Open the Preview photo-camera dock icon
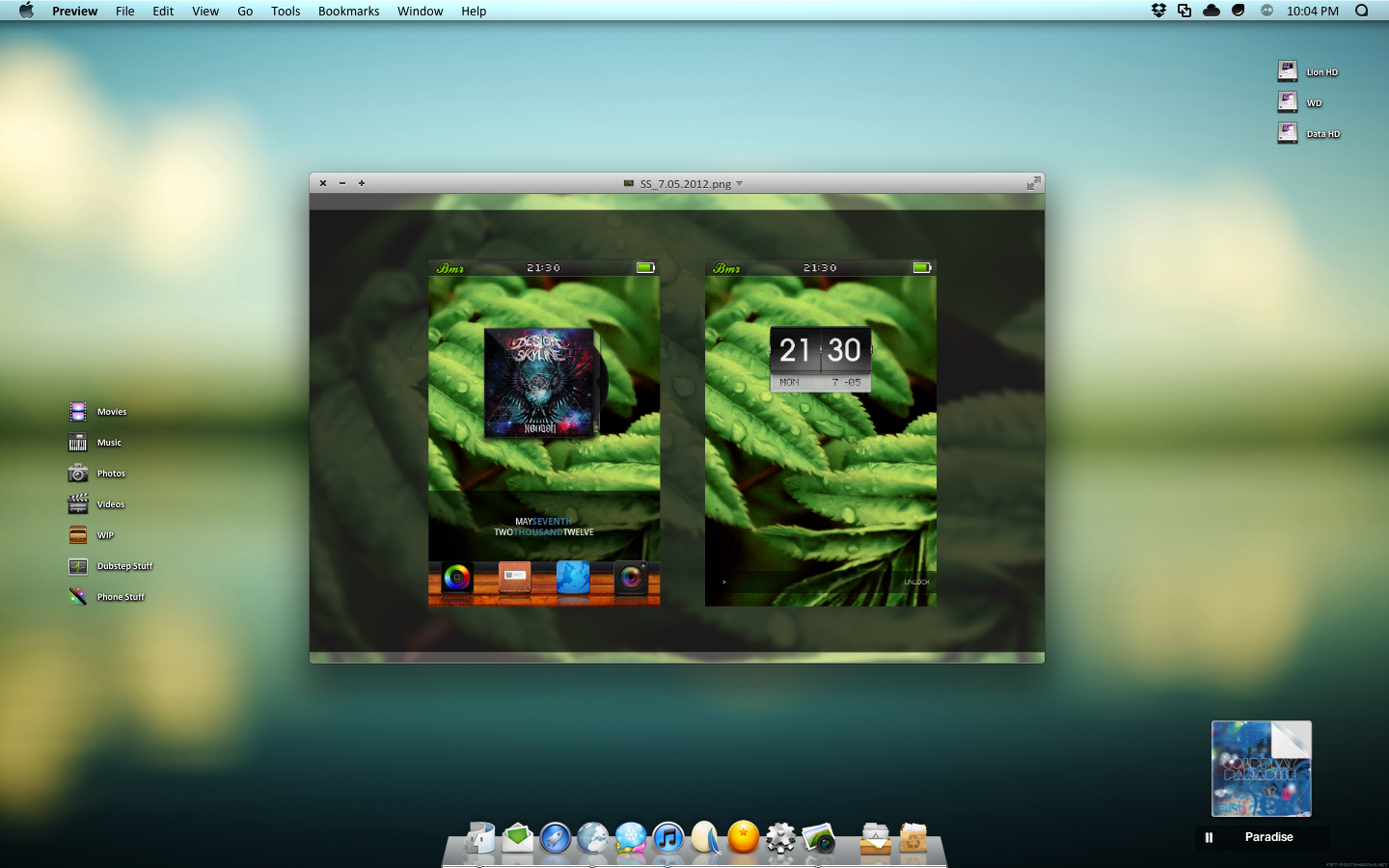The width and height of the screenshot is (1389, 868). [x=819, y=838]
